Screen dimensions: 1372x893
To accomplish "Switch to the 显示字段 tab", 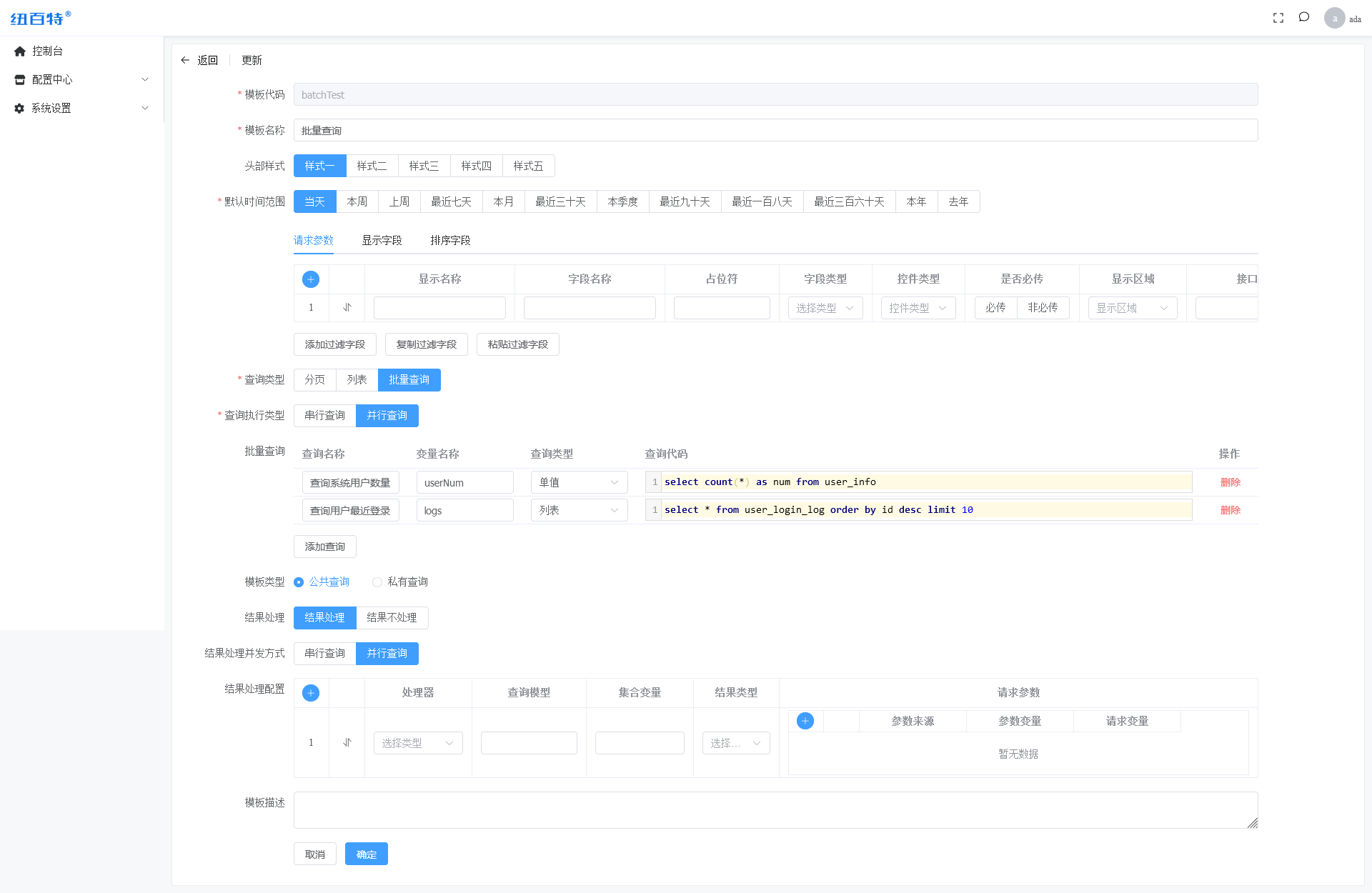I will pyautogui.click(x=382, y=241).
